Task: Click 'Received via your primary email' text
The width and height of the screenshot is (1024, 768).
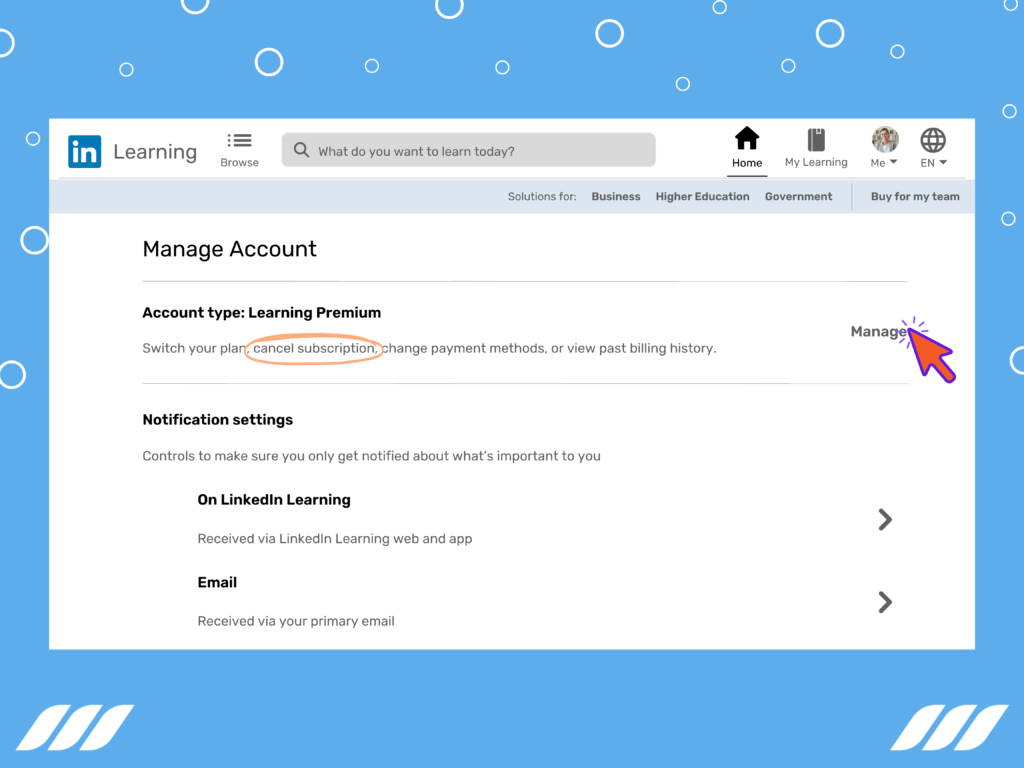Action: (x=296, y=621)
